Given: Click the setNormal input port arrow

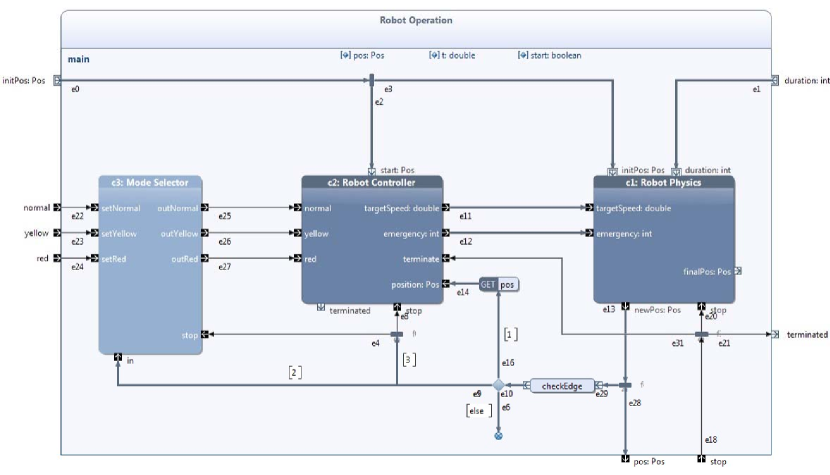Looking at the screenshot, I should (x=95, y=208).
